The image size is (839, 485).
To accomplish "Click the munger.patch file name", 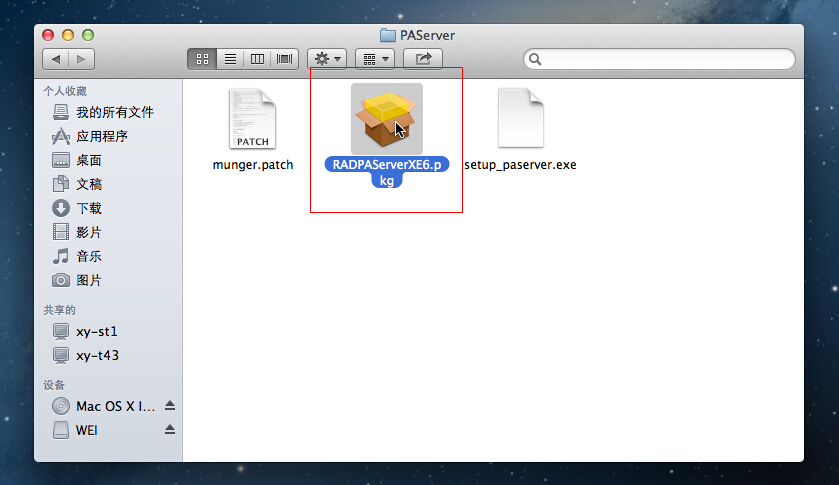I will coord(253,165).
